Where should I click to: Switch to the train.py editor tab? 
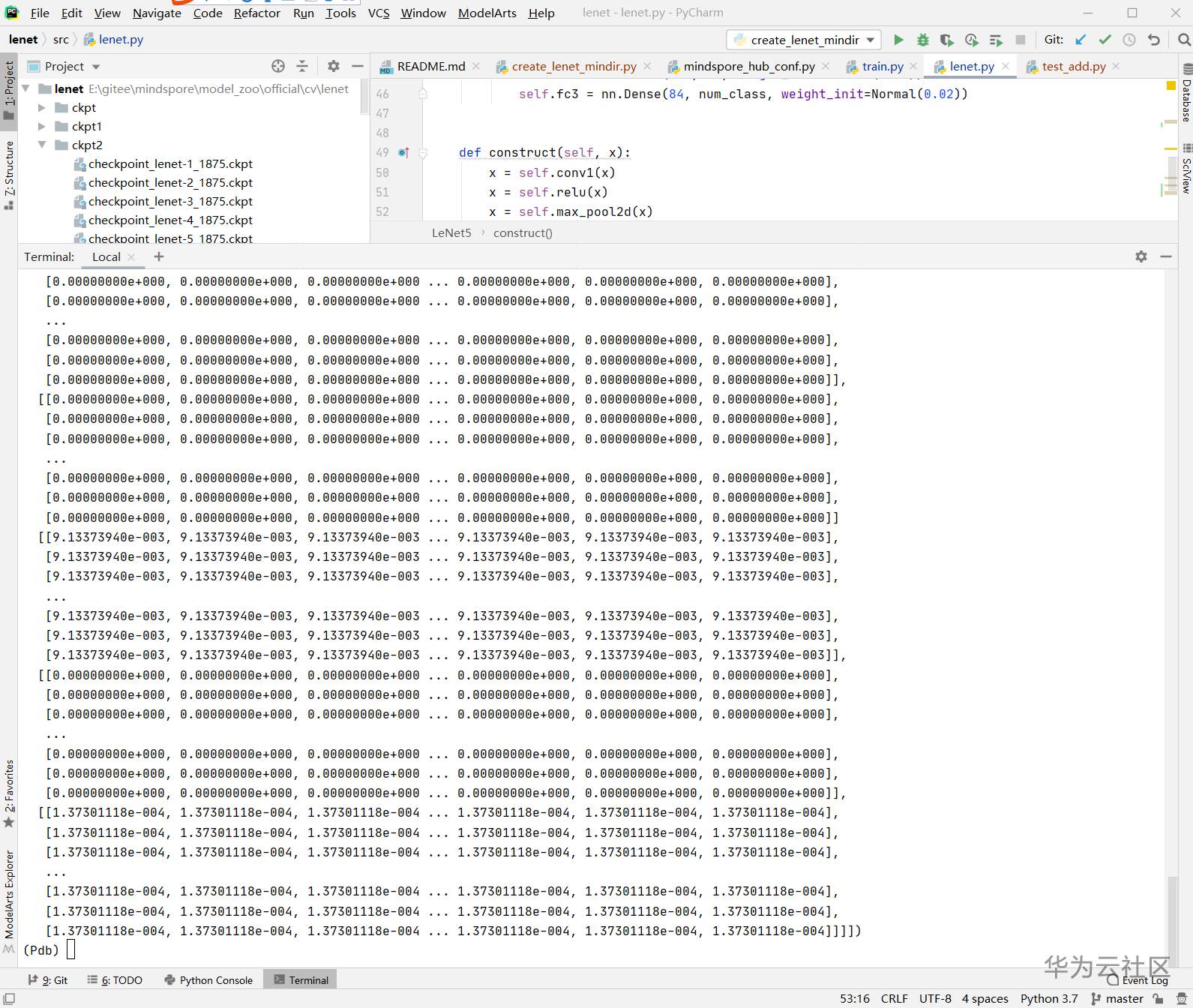tap(883, 66)
